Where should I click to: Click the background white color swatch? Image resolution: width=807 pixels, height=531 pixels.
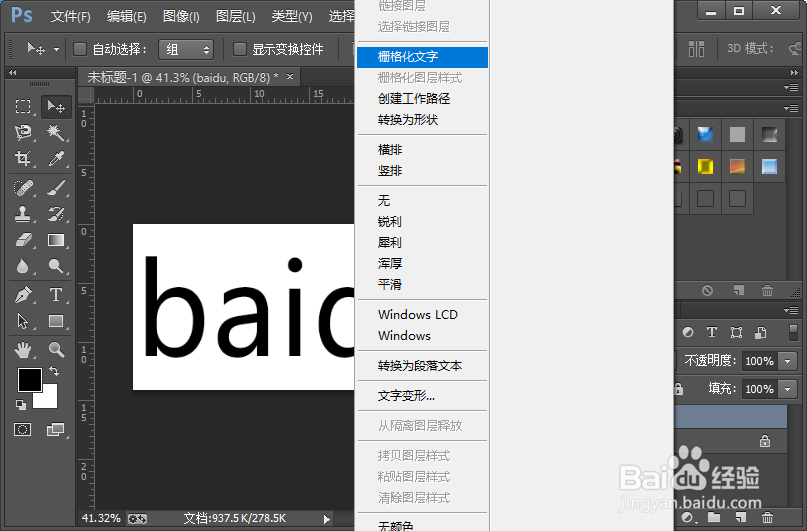(x=49, y=400)
